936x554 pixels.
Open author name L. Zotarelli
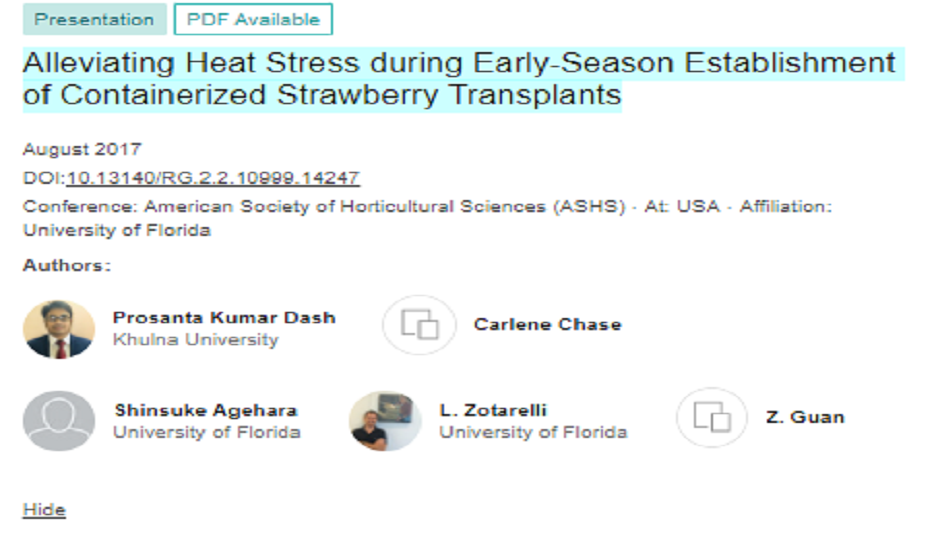(x=493, y=410)
